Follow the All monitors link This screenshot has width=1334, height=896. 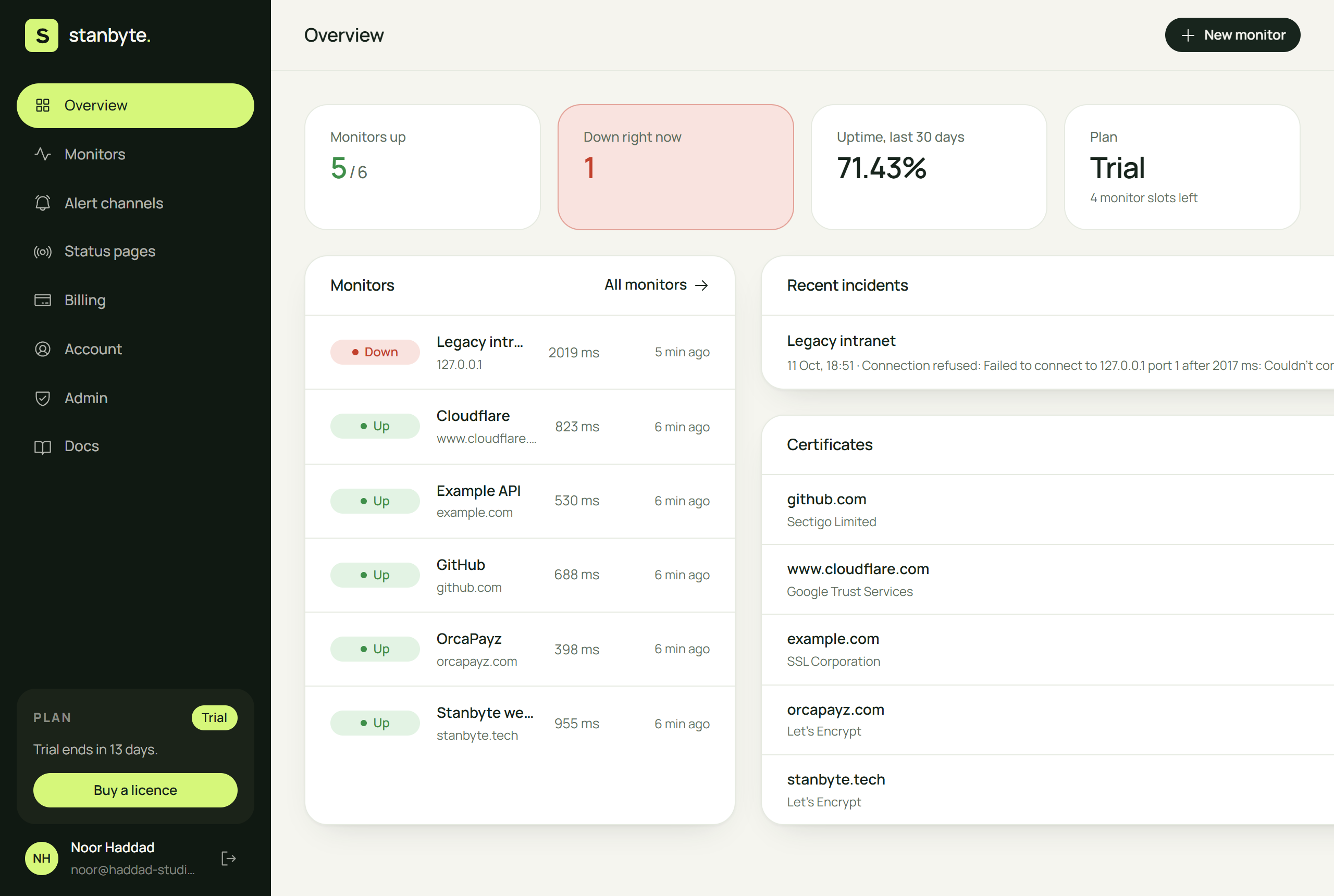(x=657, y=284)
